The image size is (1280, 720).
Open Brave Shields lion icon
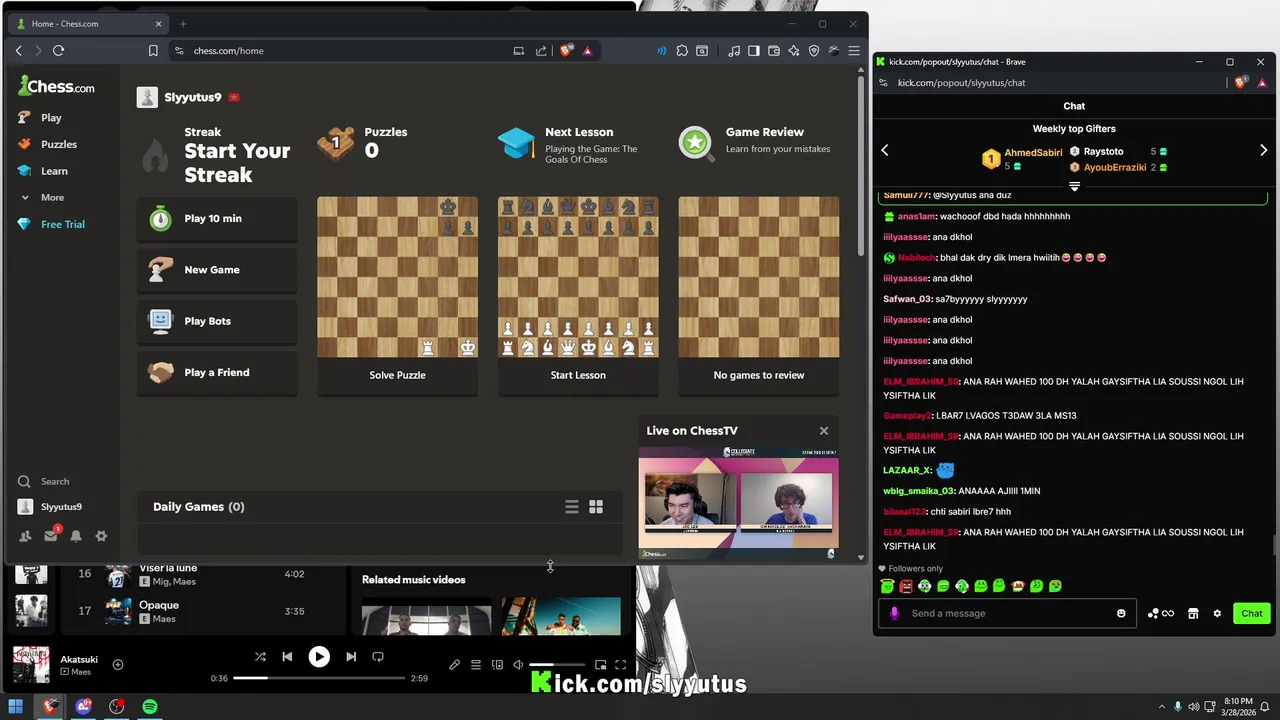click(x=566, y=50)
